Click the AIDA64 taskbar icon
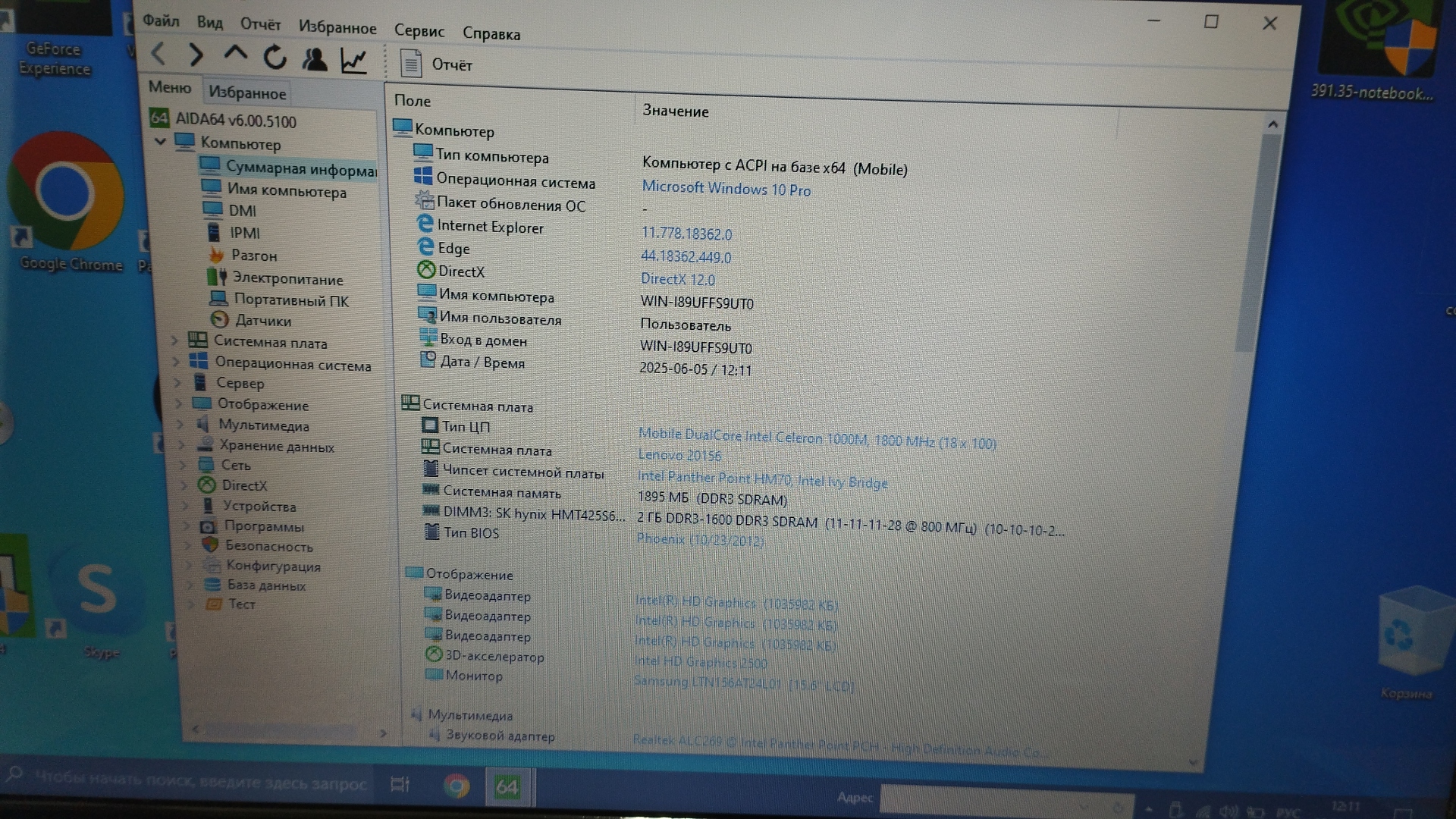 coord(507,787)
